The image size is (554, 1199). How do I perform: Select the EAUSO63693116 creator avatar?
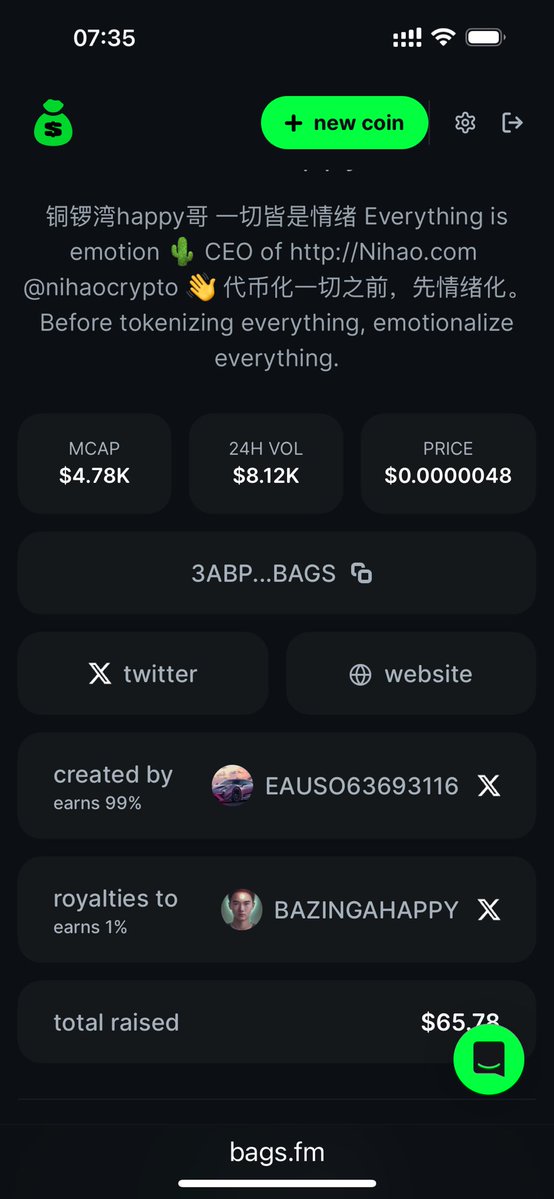232,785
